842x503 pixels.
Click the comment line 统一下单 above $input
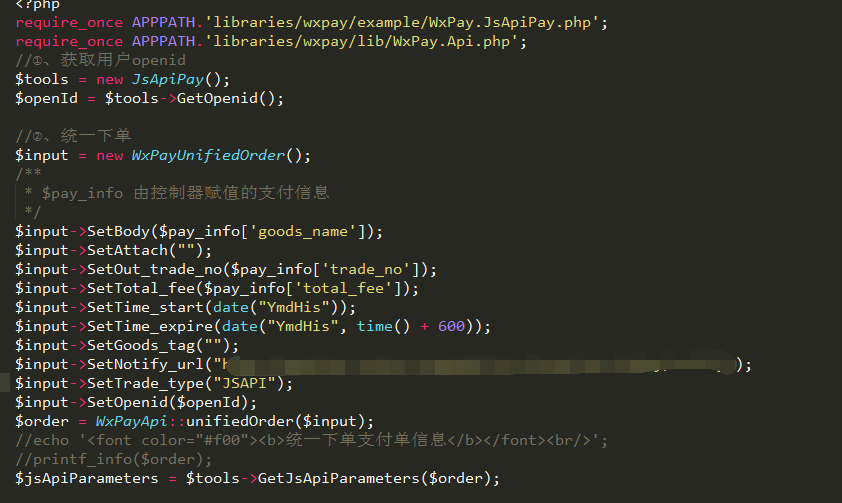(73, 135)
